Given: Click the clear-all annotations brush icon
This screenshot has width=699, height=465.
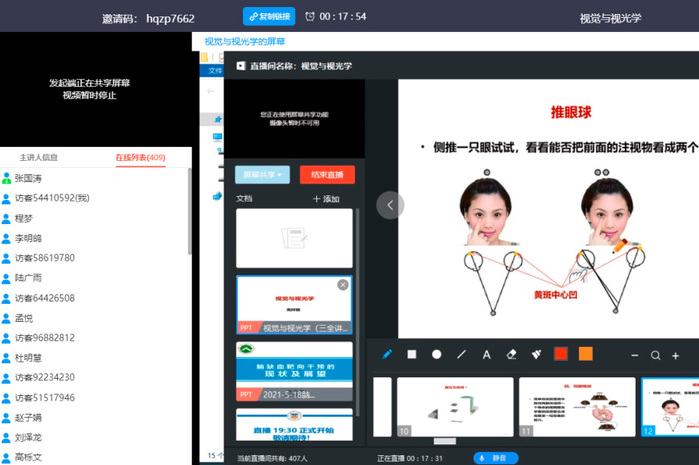Looking at the screenshot, I should click(536, 354).
